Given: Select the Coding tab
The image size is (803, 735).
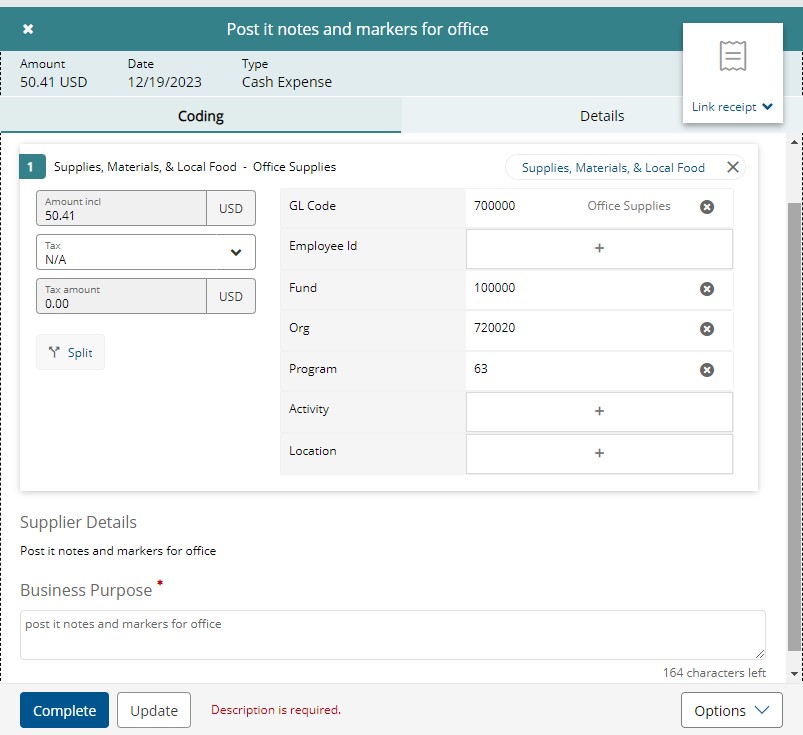Looking at the screenshot, I should 200,116.
